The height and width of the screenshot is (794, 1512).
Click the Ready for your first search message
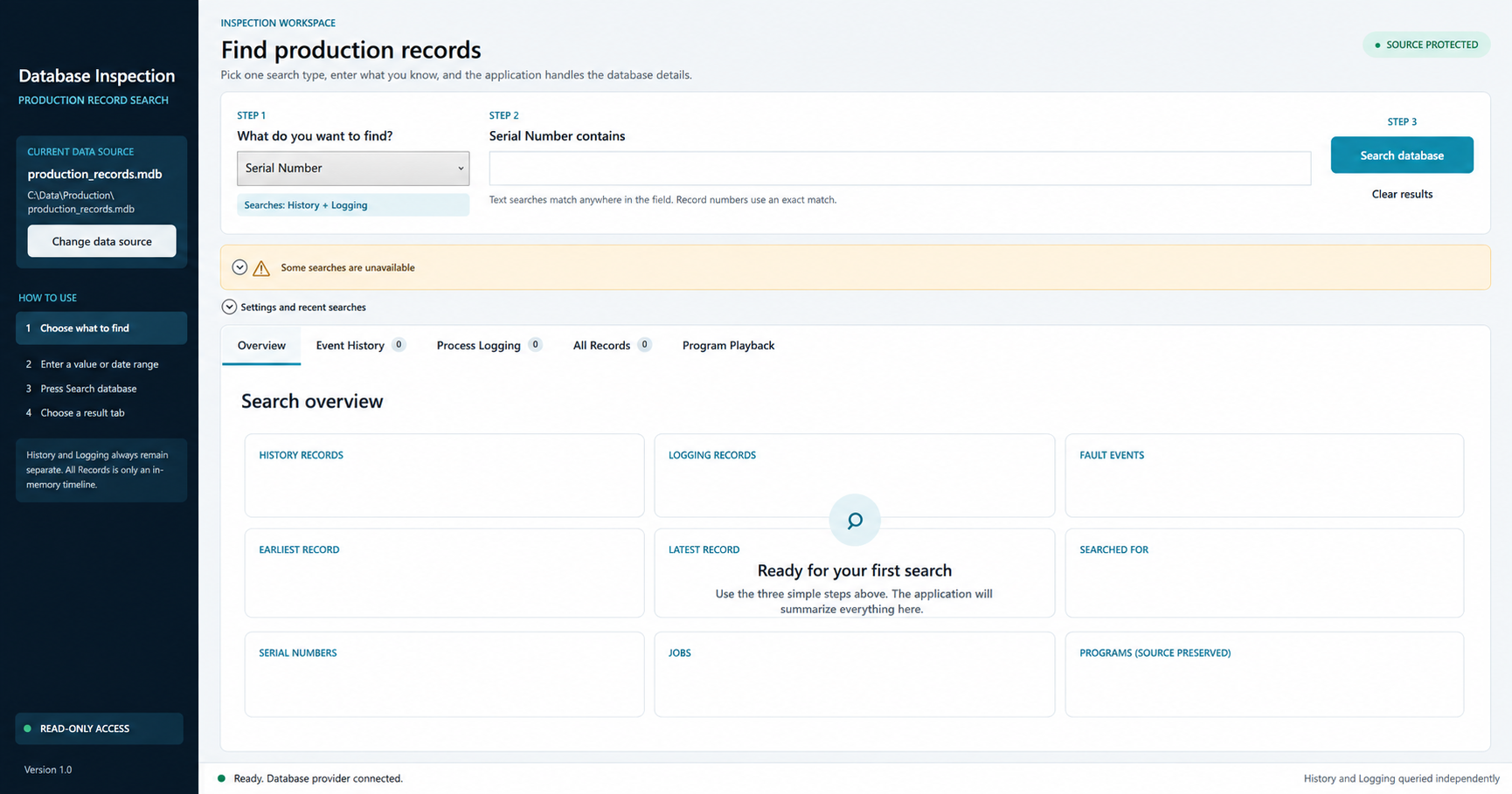coord(854,570)
